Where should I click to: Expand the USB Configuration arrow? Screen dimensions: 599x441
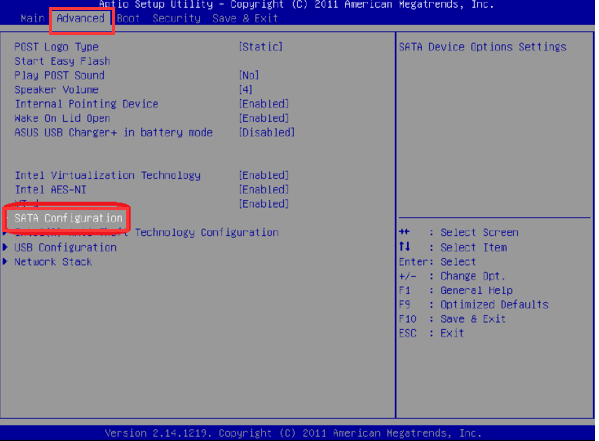[5, 247]
